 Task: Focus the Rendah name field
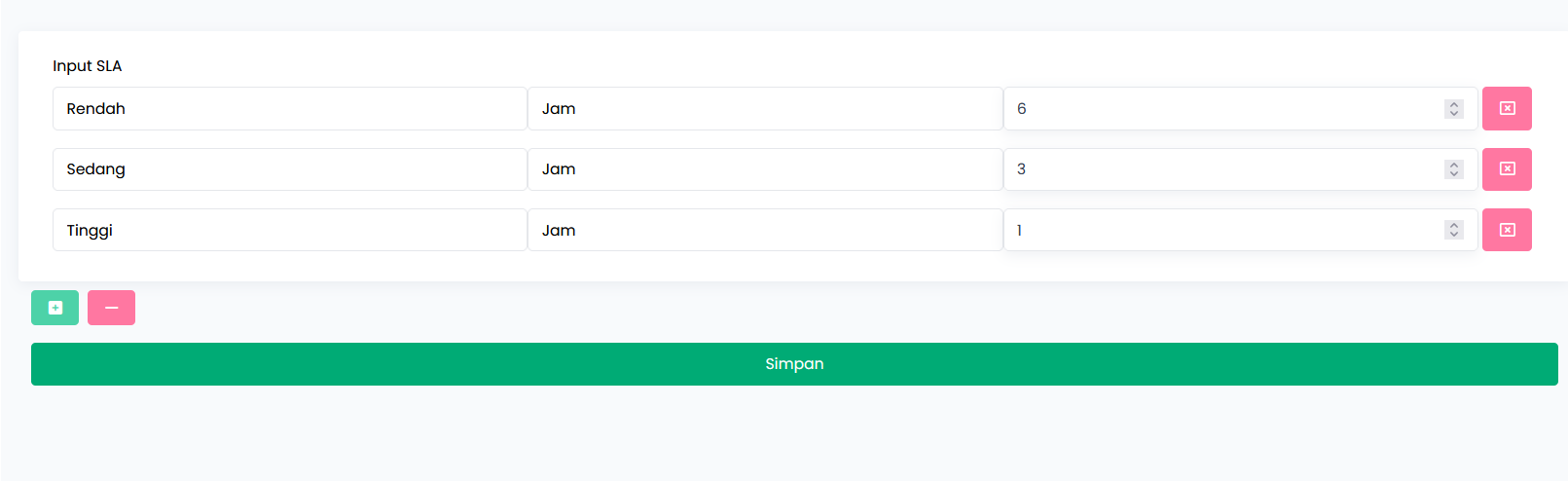click(289, 108)
